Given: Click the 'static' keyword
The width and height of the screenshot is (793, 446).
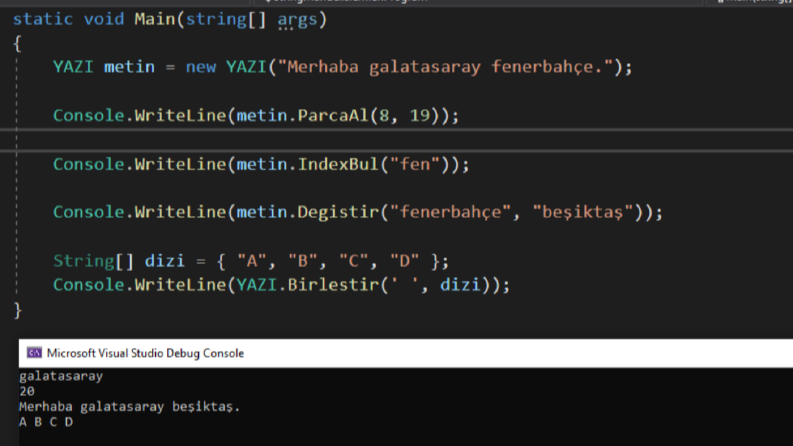Looking at the screenshot, I should pyautogui.click(x=42, y=19).
